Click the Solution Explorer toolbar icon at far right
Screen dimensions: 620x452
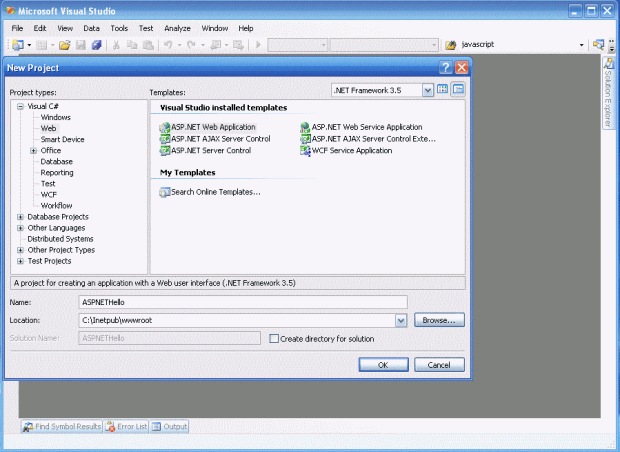click(598, 45)
